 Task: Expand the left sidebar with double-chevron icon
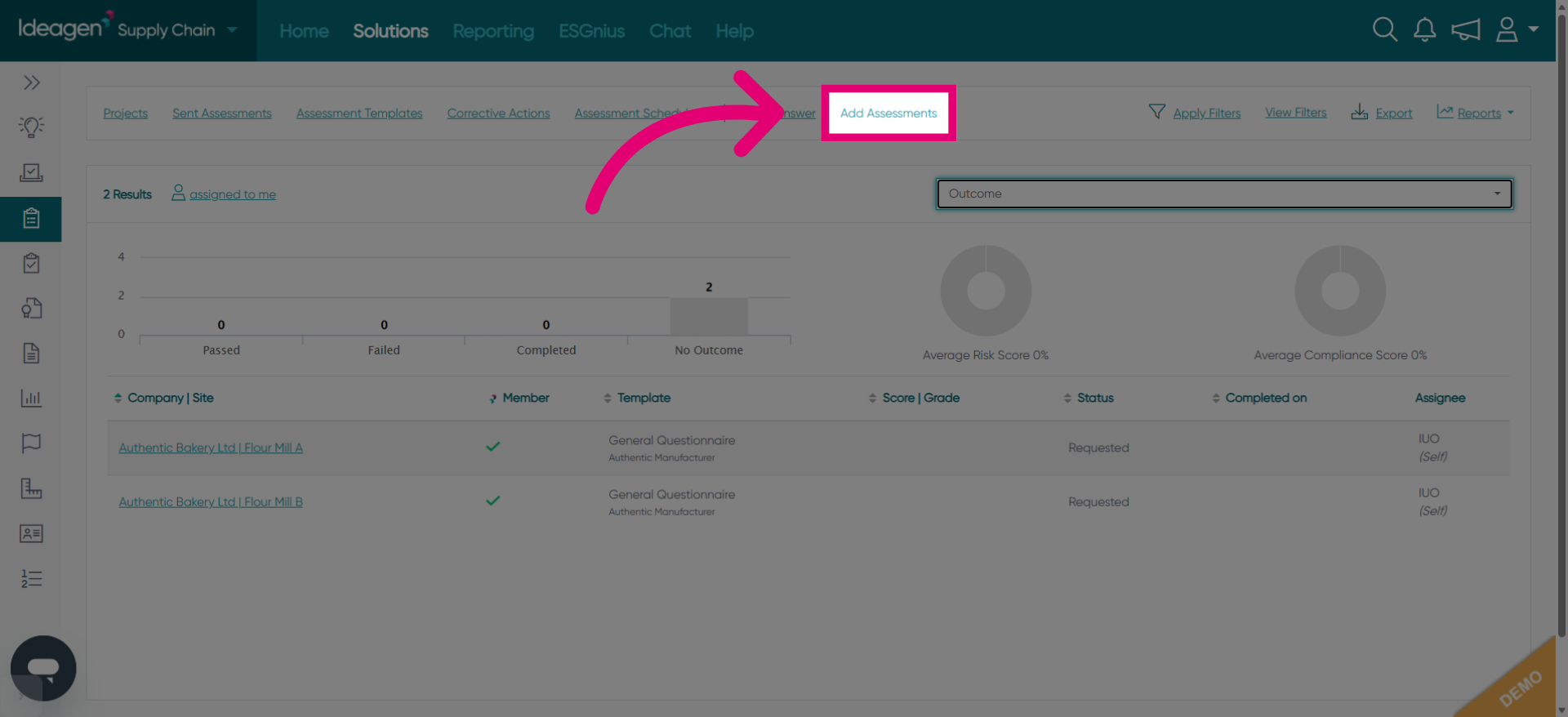32,82
